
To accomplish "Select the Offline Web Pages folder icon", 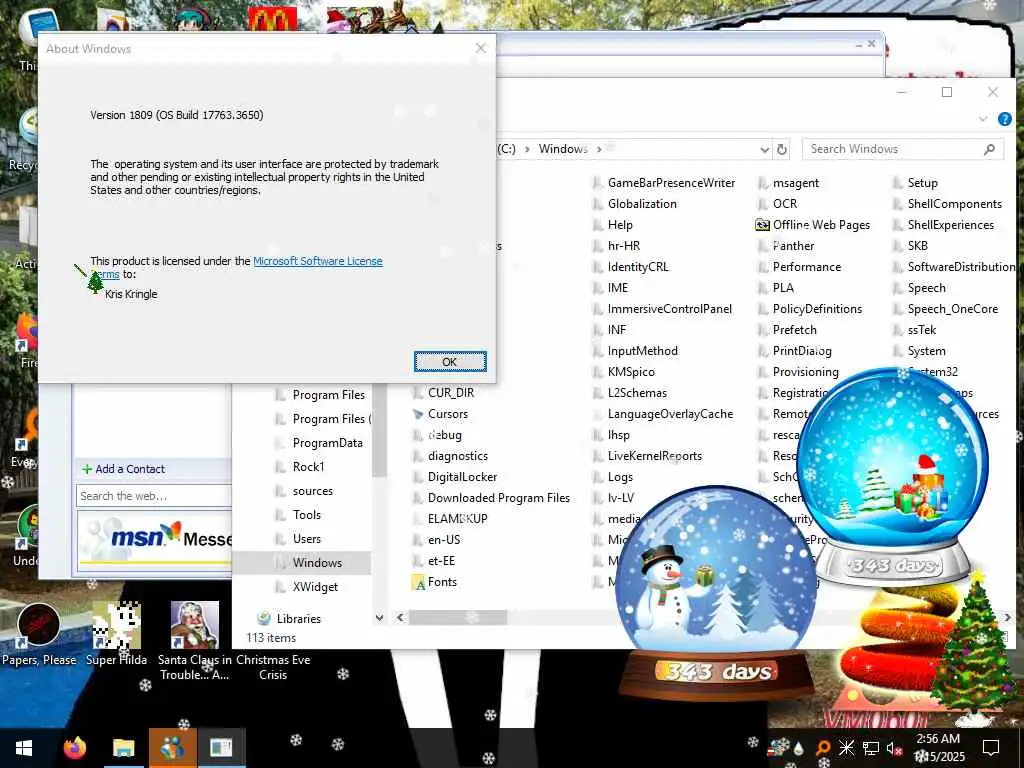I will [x=762, y=225].
